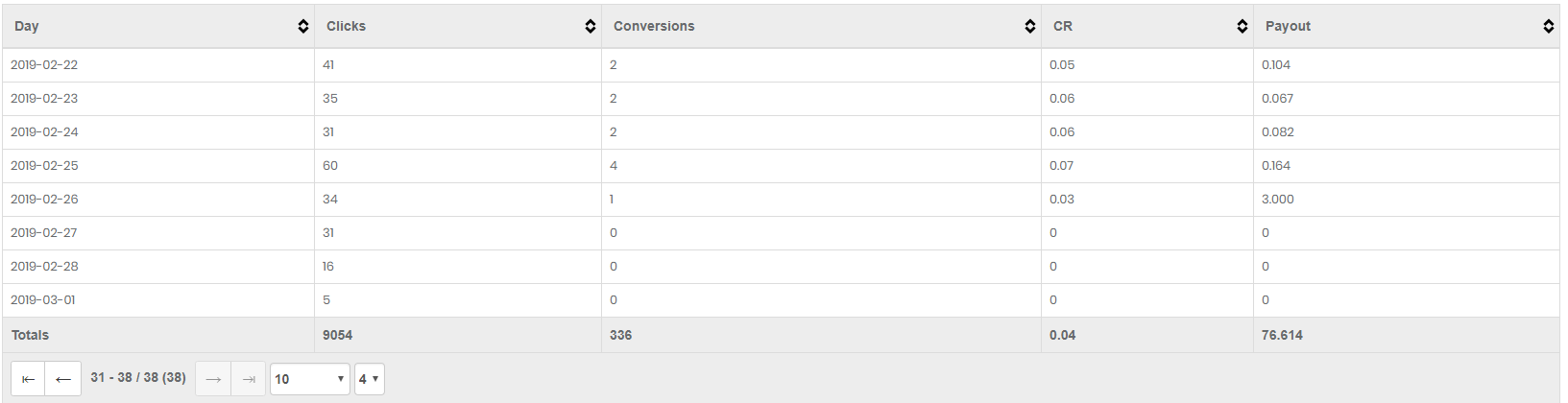Image resolution: width=1568 pixels, height=403 pixels.
Task: Click the clicks value 60
Action: [x=330, y=166]
